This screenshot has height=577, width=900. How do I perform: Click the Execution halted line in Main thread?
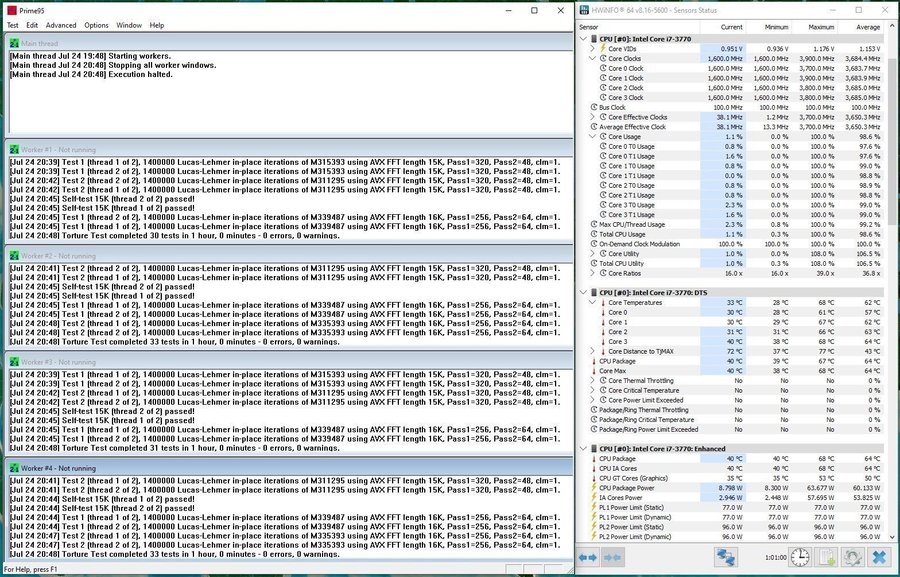click(91, 75)
